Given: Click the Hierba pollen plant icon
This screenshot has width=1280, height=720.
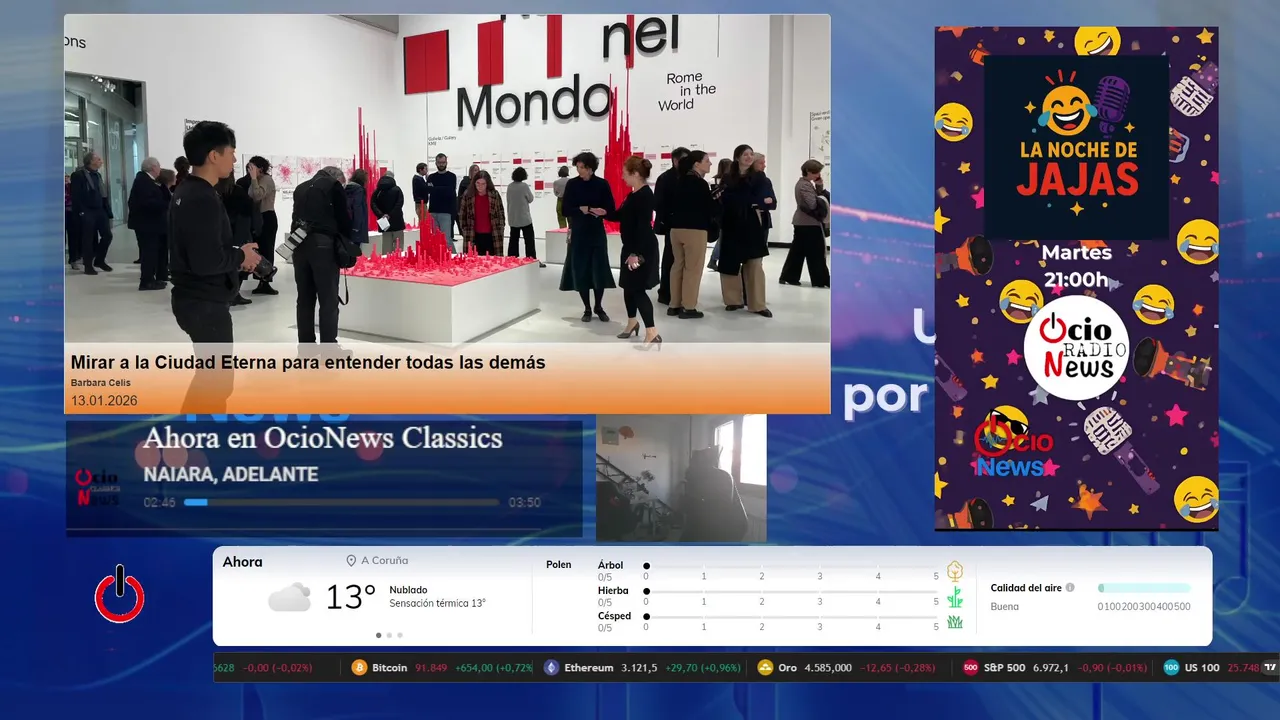Looking at the screenshot, I should tap(955, 597).
